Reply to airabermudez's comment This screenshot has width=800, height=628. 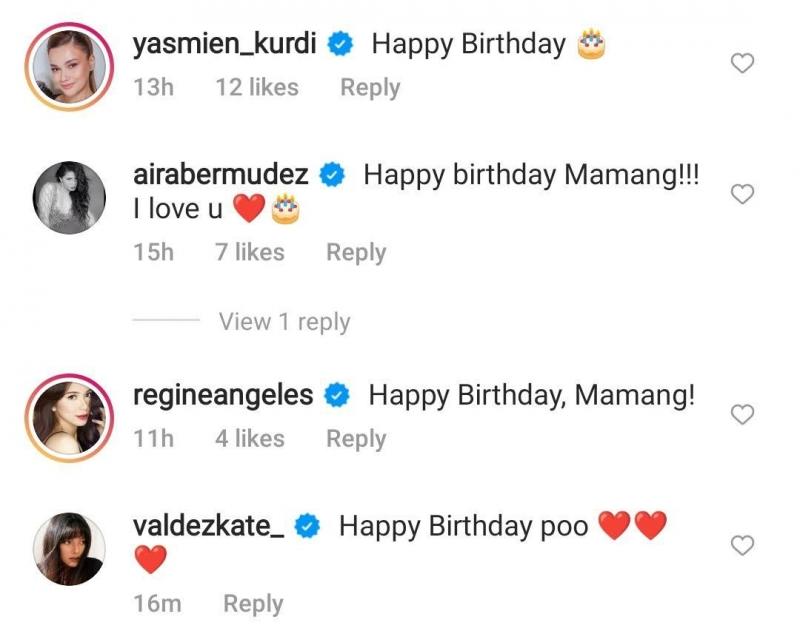point(356,253)
